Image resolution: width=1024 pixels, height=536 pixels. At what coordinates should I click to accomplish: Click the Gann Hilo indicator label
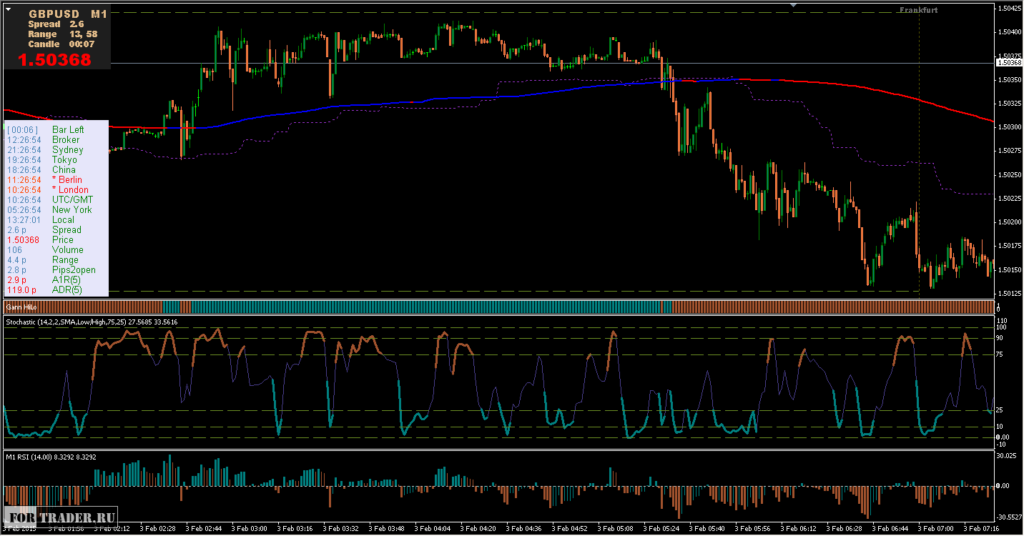(x=18, y=307)
